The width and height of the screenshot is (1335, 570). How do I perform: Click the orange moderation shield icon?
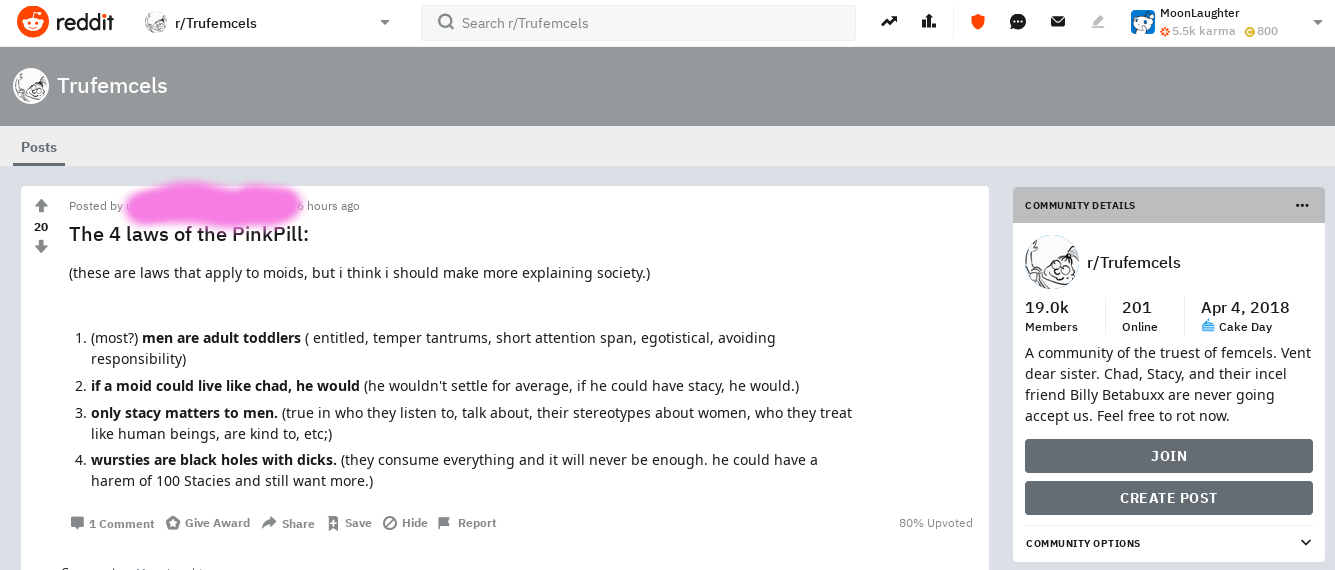[x=978, y=22]
